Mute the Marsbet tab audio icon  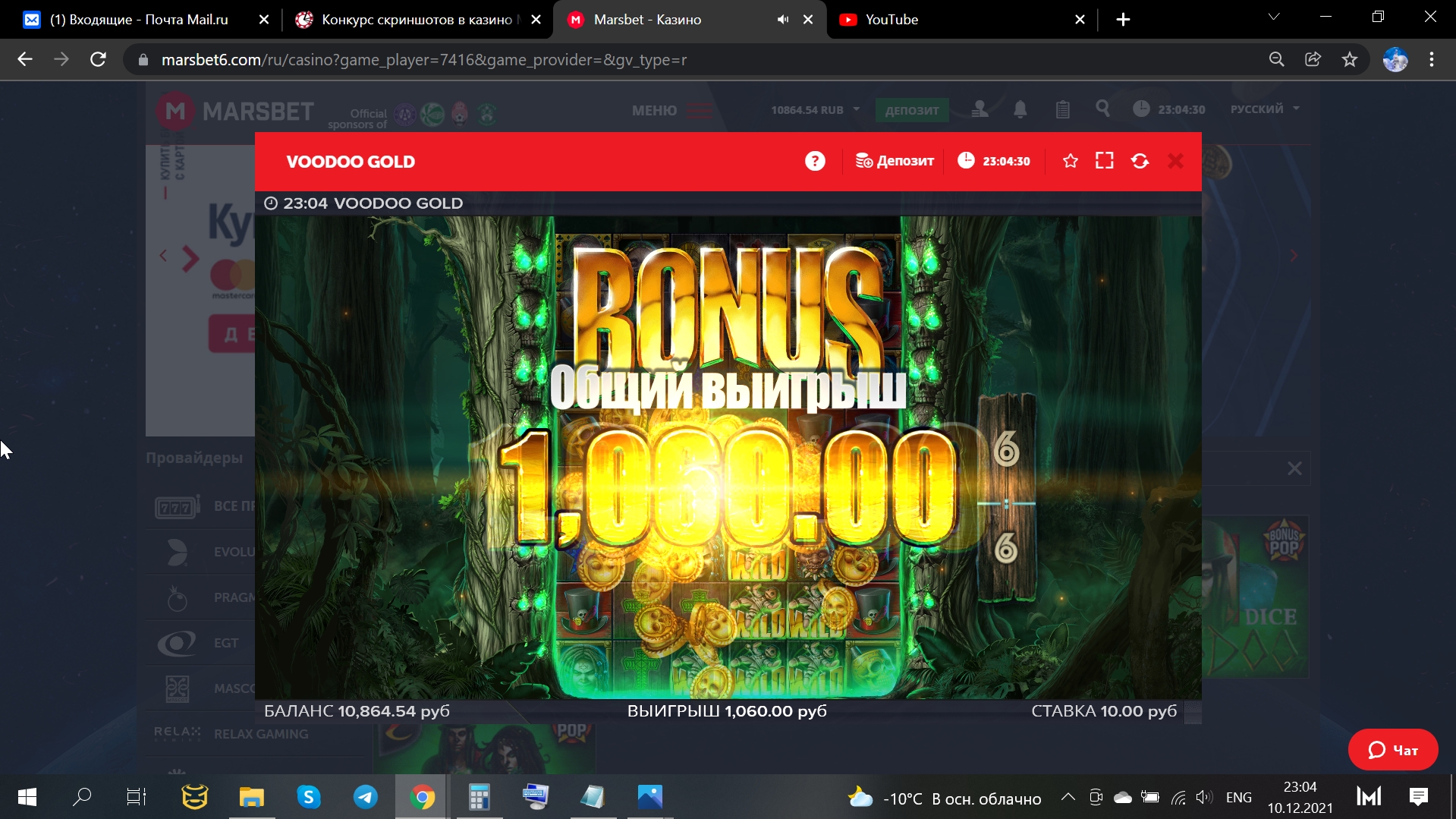[783, 20]
